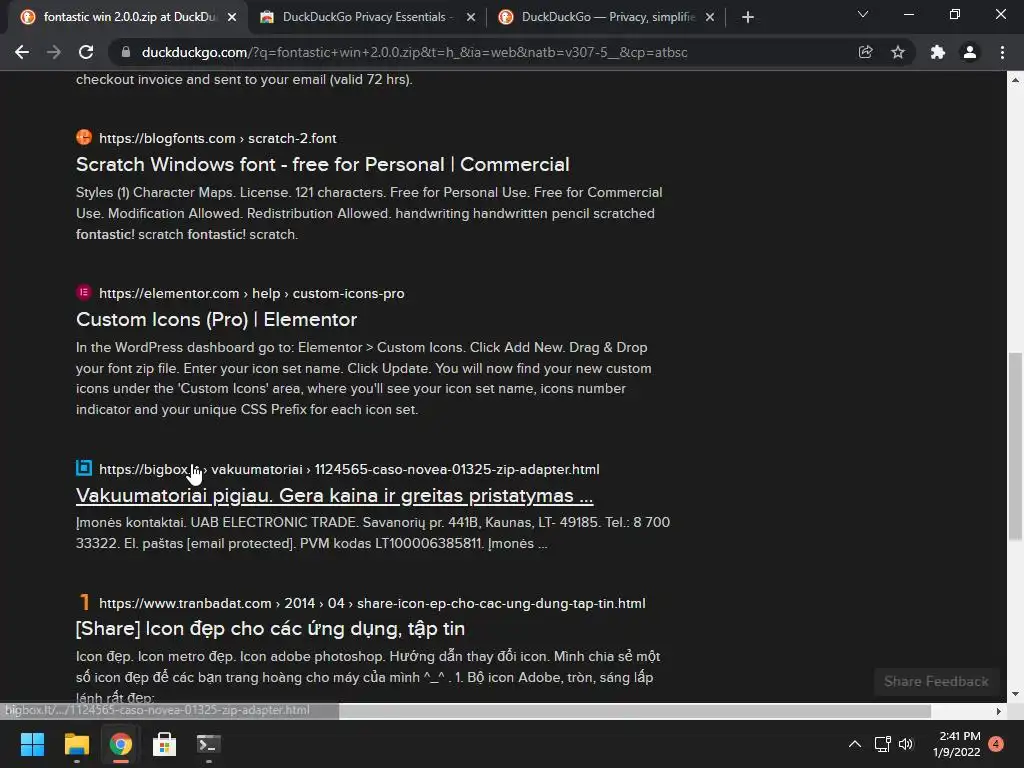
Task: Close the DuckDuckGo Privacy Essentials tab
Action: coord(471,17)
